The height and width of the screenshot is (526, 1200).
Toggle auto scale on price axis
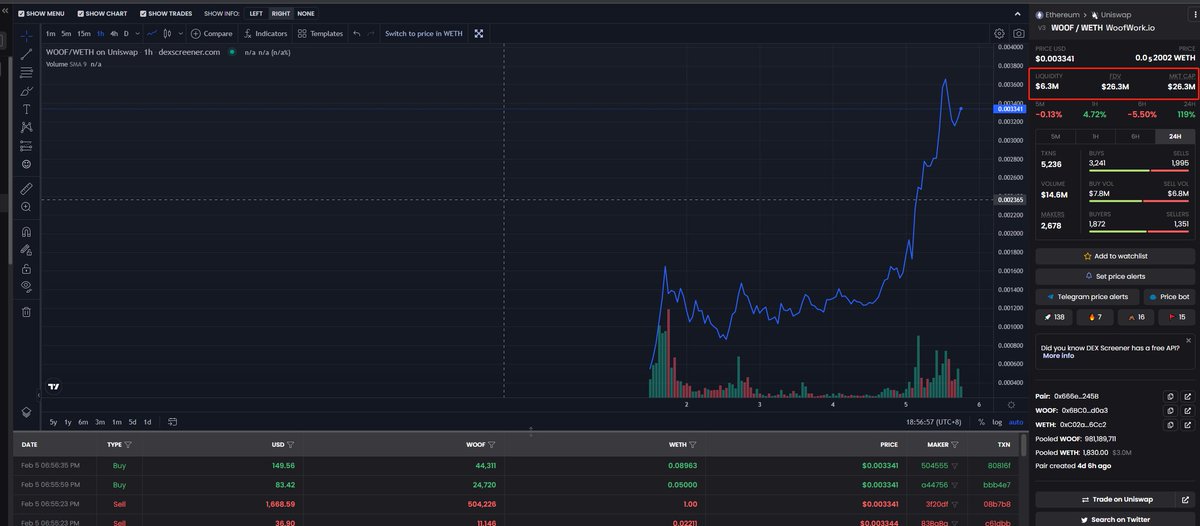click(x=1016, y=422)
